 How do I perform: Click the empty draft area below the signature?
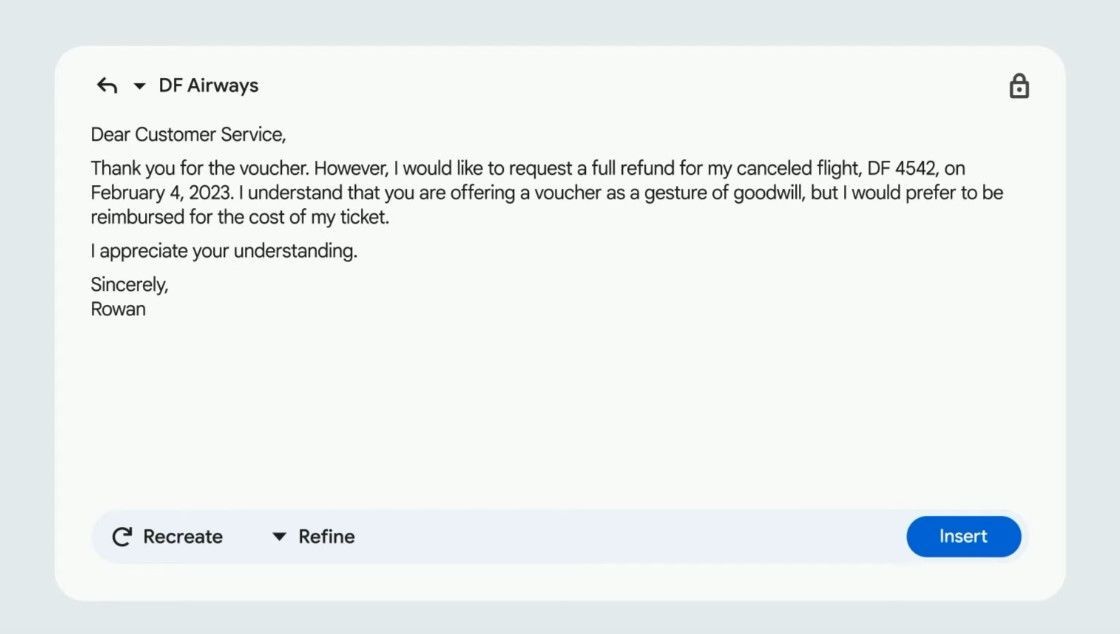(560, 410)
